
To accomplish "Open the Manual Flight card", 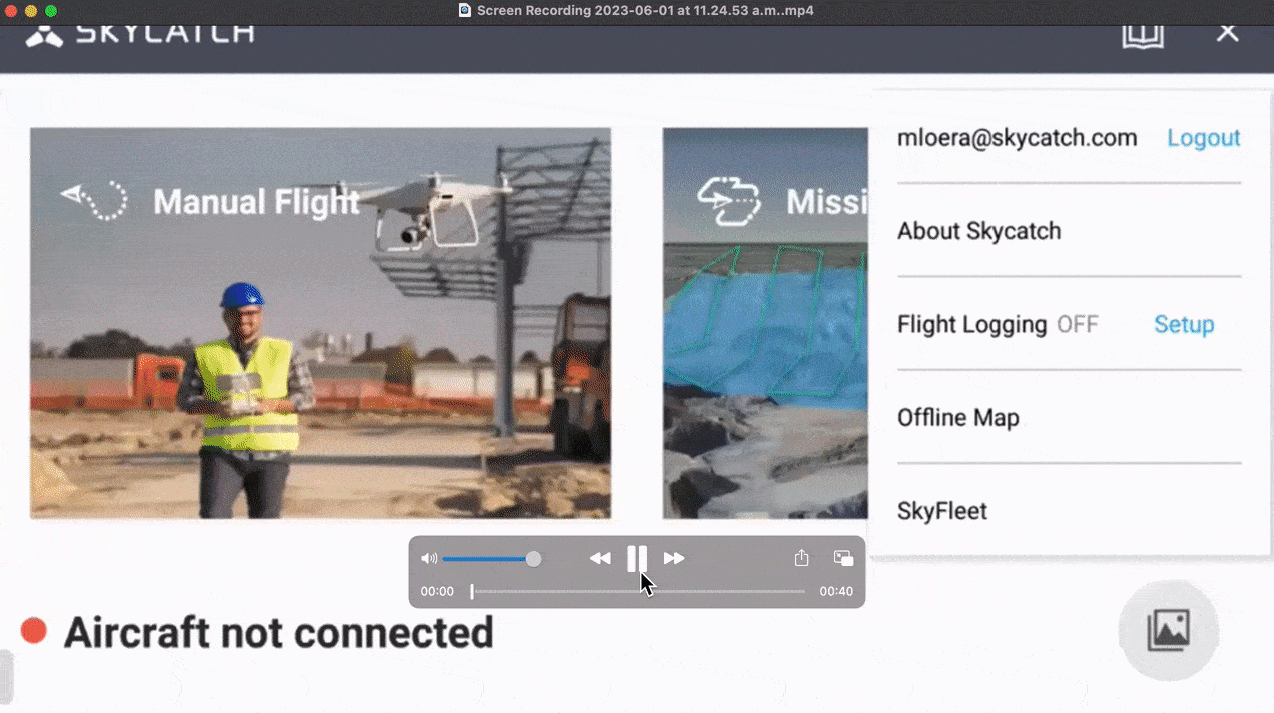I will tap(320, 323).
